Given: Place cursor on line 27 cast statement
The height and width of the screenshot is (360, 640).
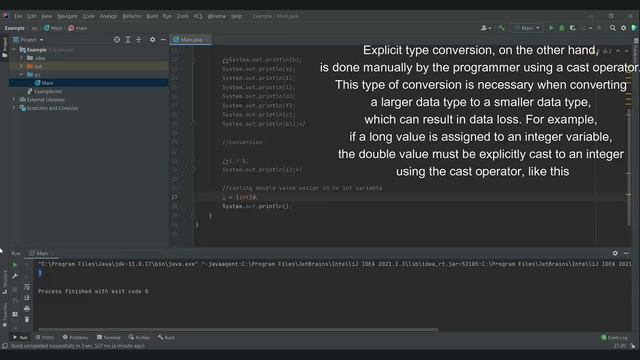Looking at the screenshot, I should coord(240,197).
